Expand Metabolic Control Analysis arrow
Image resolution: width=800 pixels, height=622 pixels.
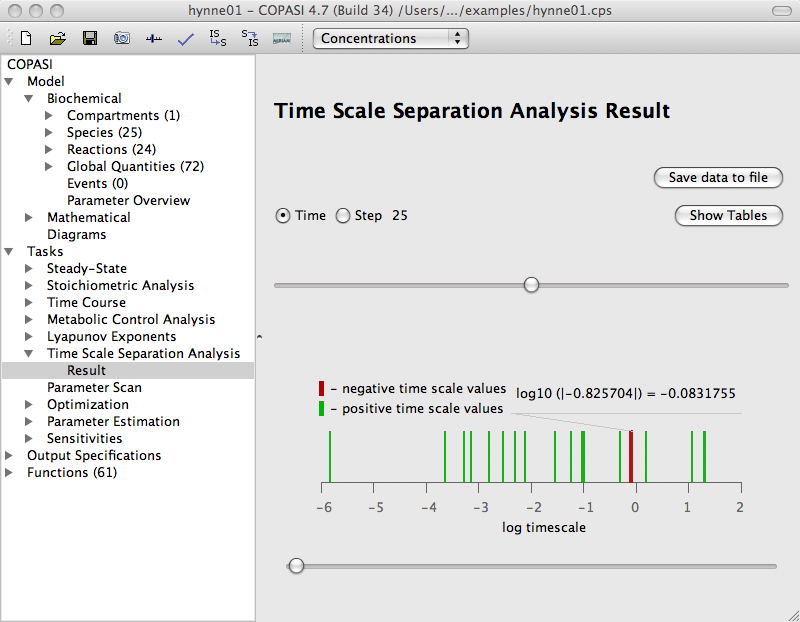[29, 319]
